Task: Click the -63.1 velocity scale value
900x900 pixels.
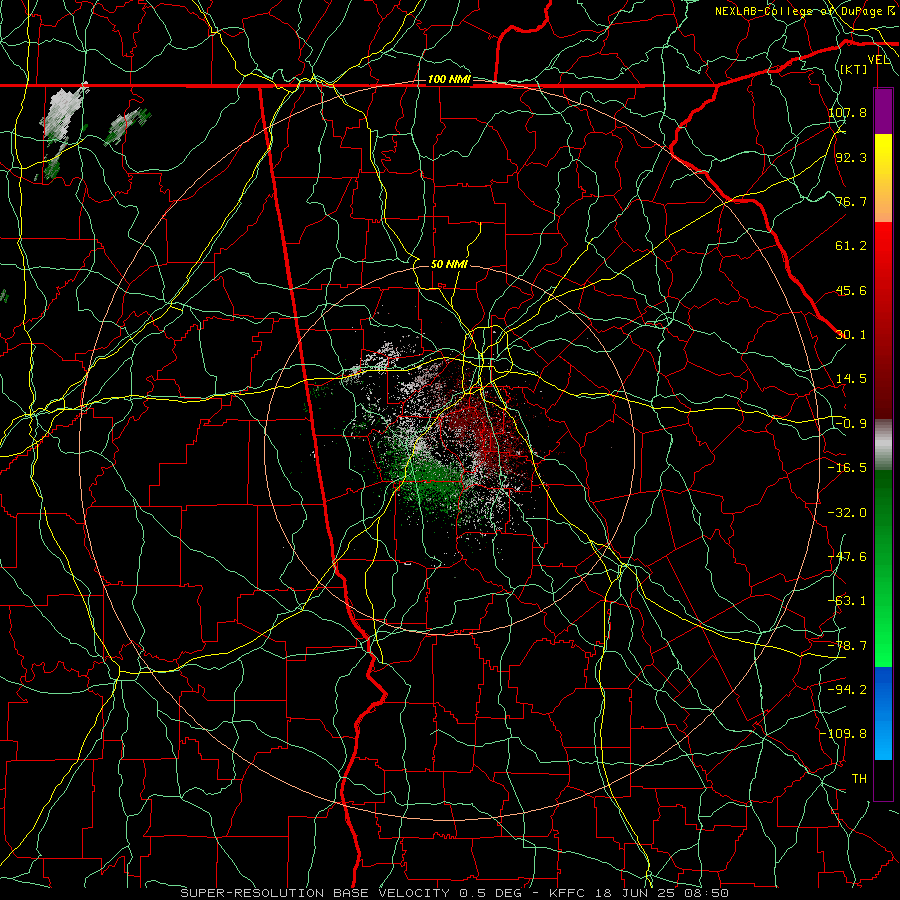Action: click(847, 601)
